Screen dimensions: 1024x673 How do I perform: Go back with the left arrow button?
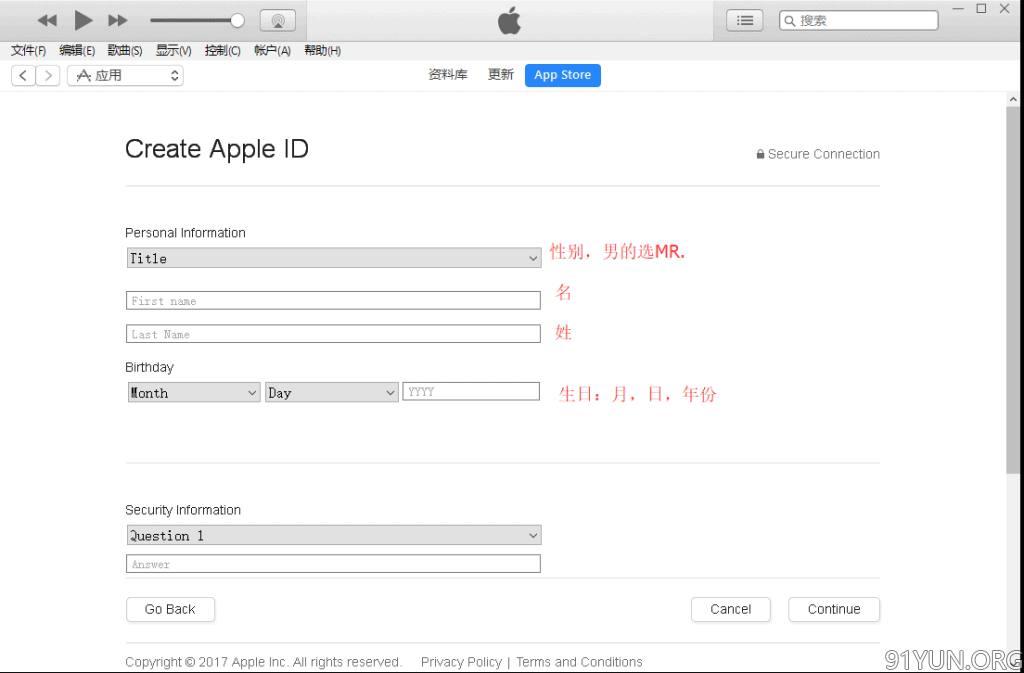(23, 76)
